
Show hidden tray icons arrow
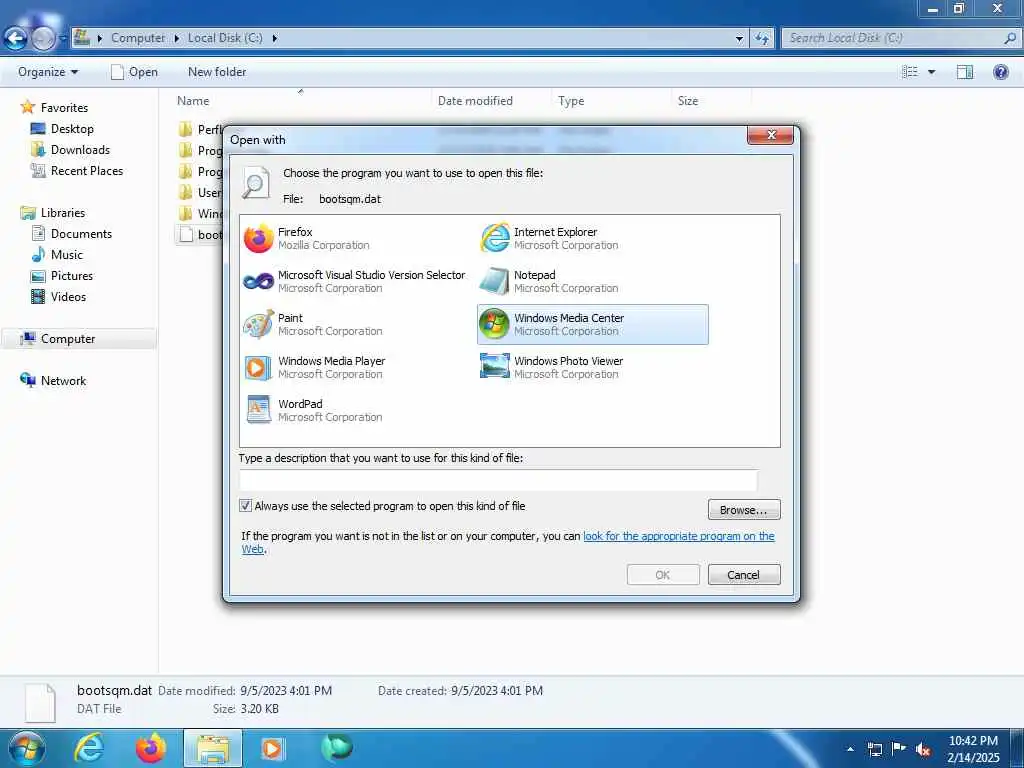click(x=850, y=749)
